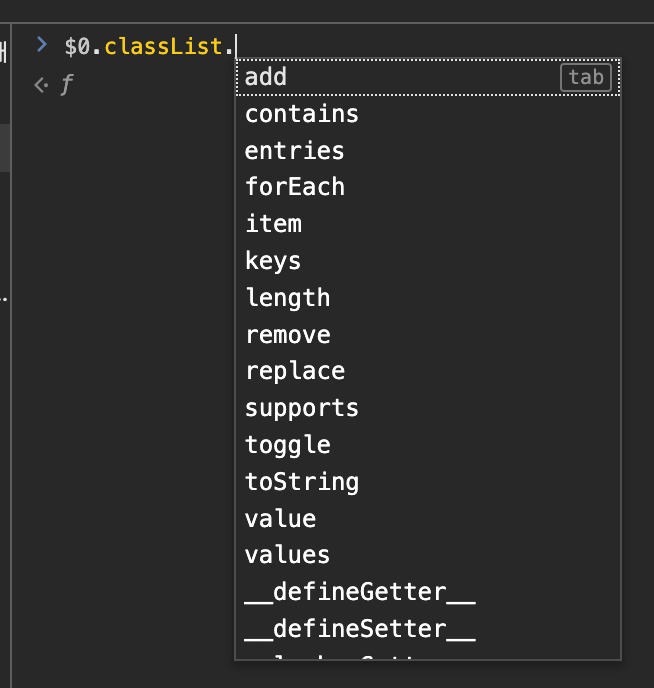Choose item from autocomplete popup
654x688 pixels.
click(428, 224)
